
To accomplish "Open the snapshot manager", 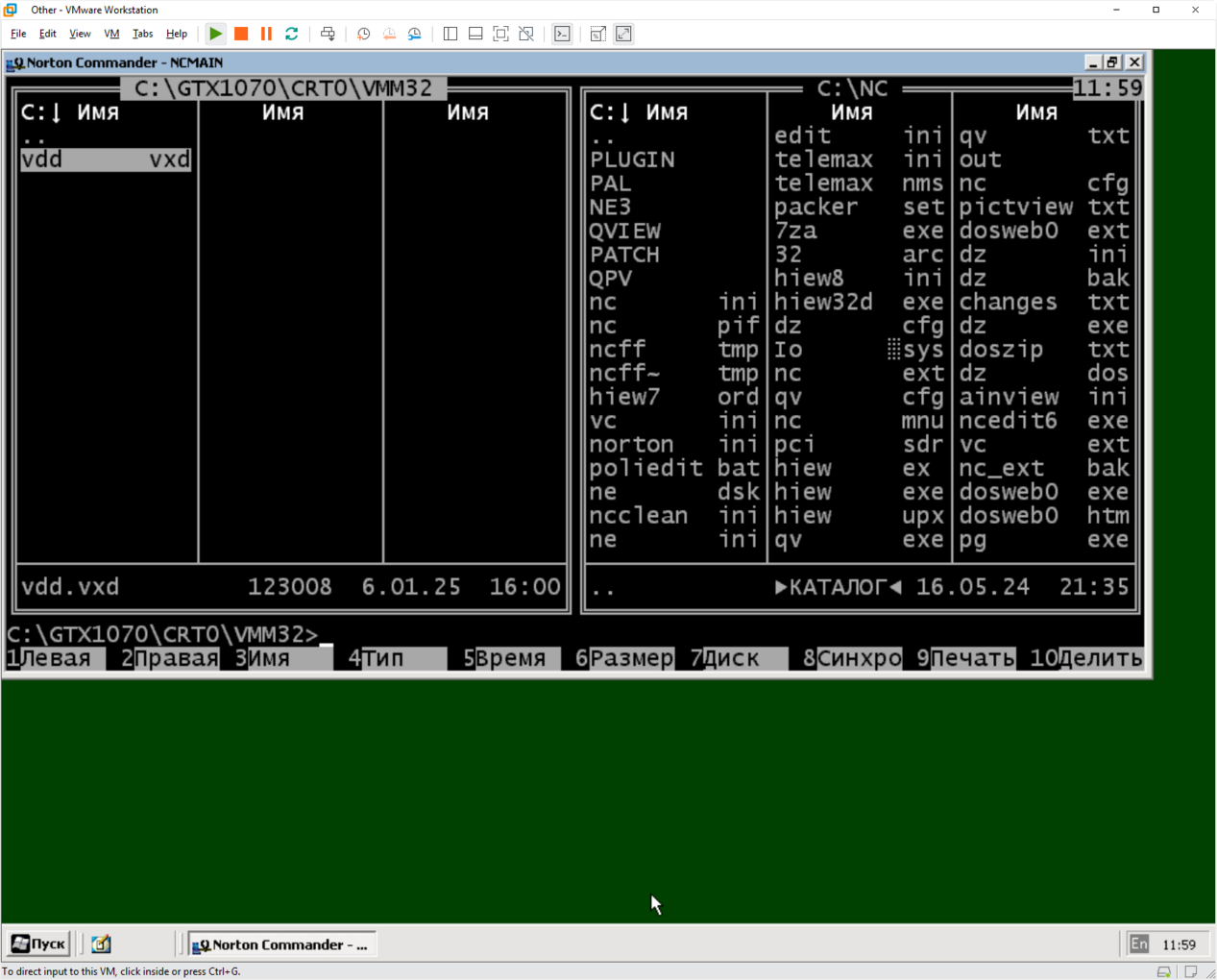I will coord(415,34).
